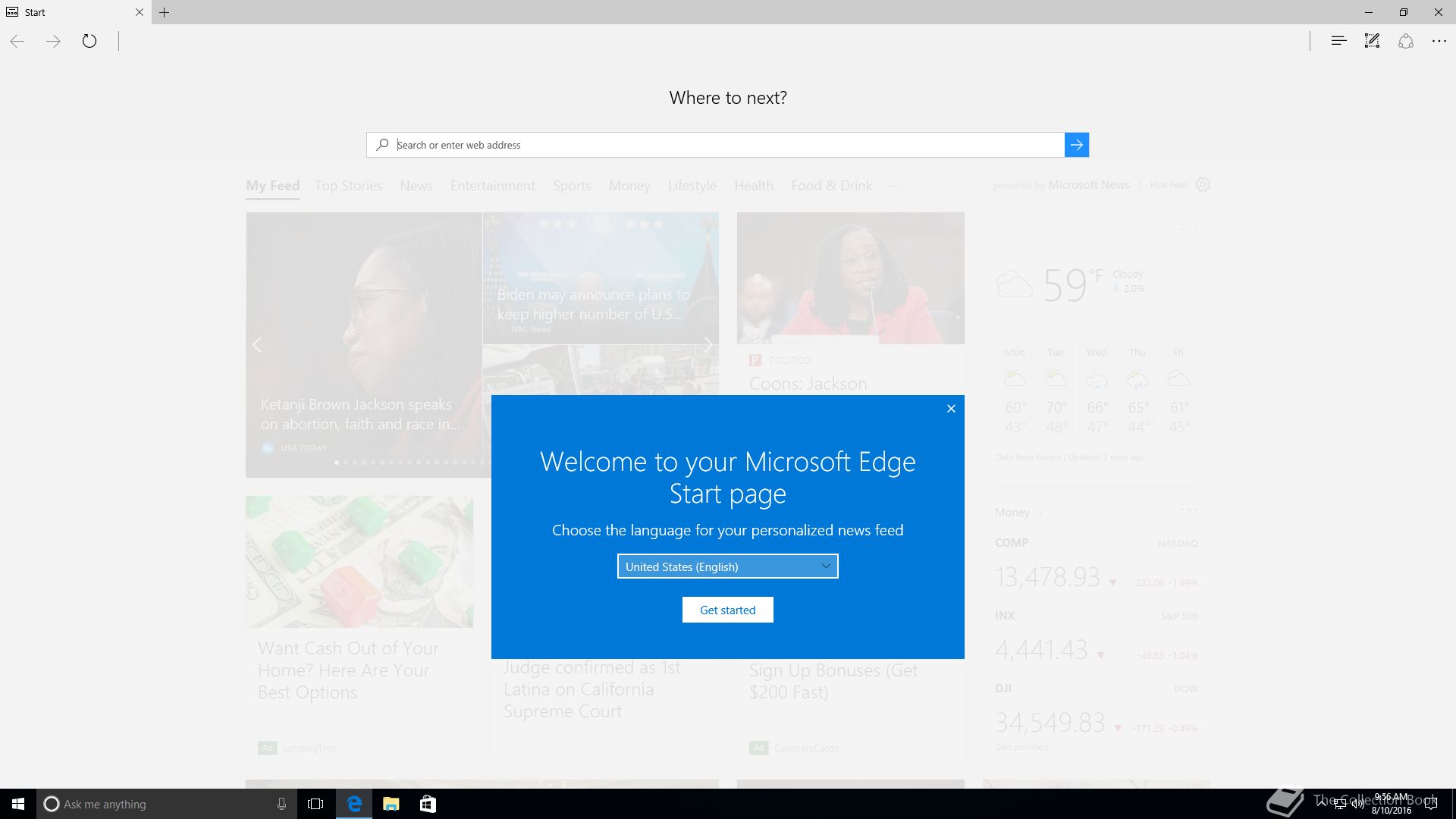Image resolution: width=1456 pixels, height=819 pixels.
Task: Show more feed categories ellipsis
Action: coord(895,186)
